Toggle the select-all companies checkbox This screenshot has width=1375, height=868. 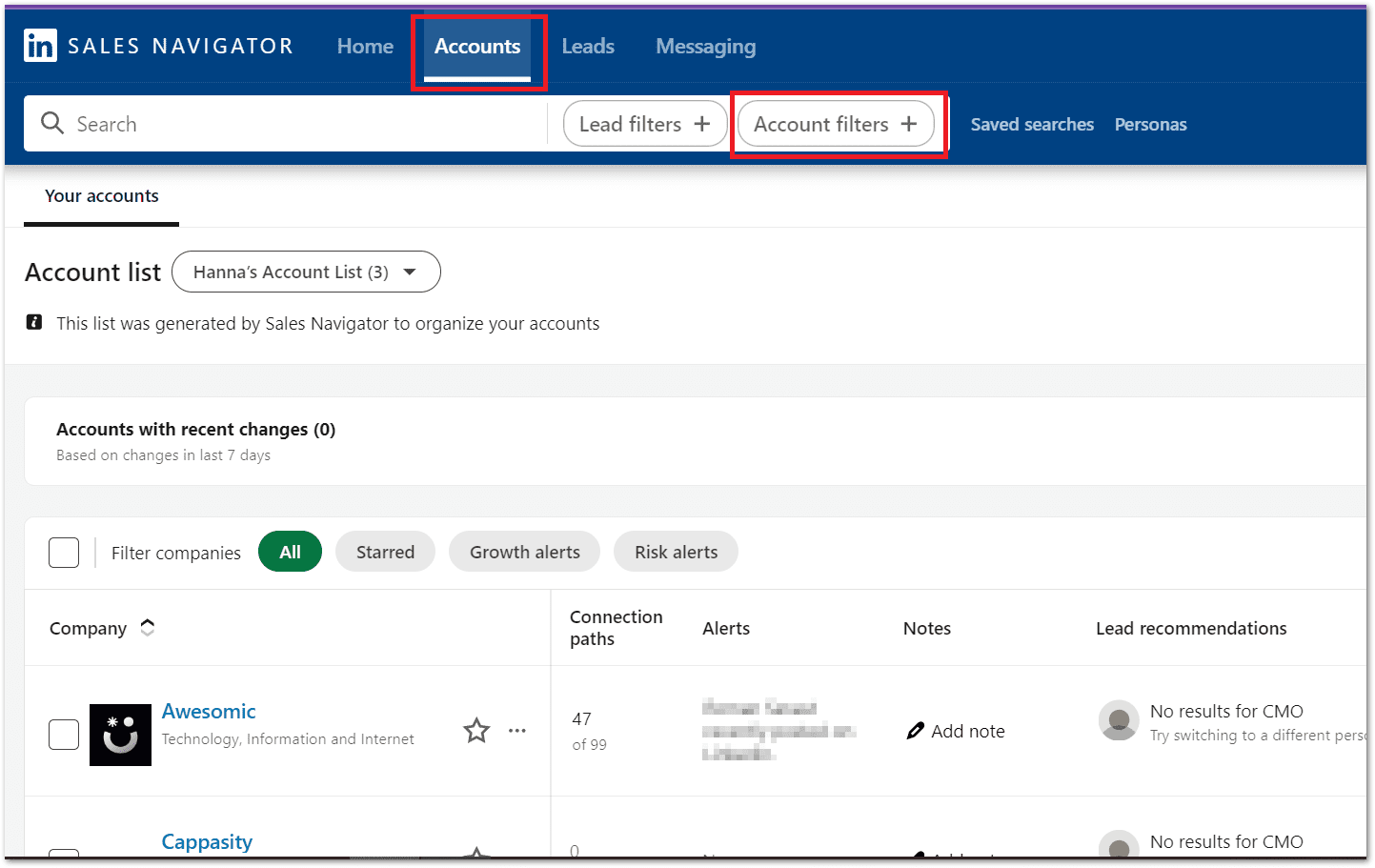pyautogui.click(x=64, y=553)
